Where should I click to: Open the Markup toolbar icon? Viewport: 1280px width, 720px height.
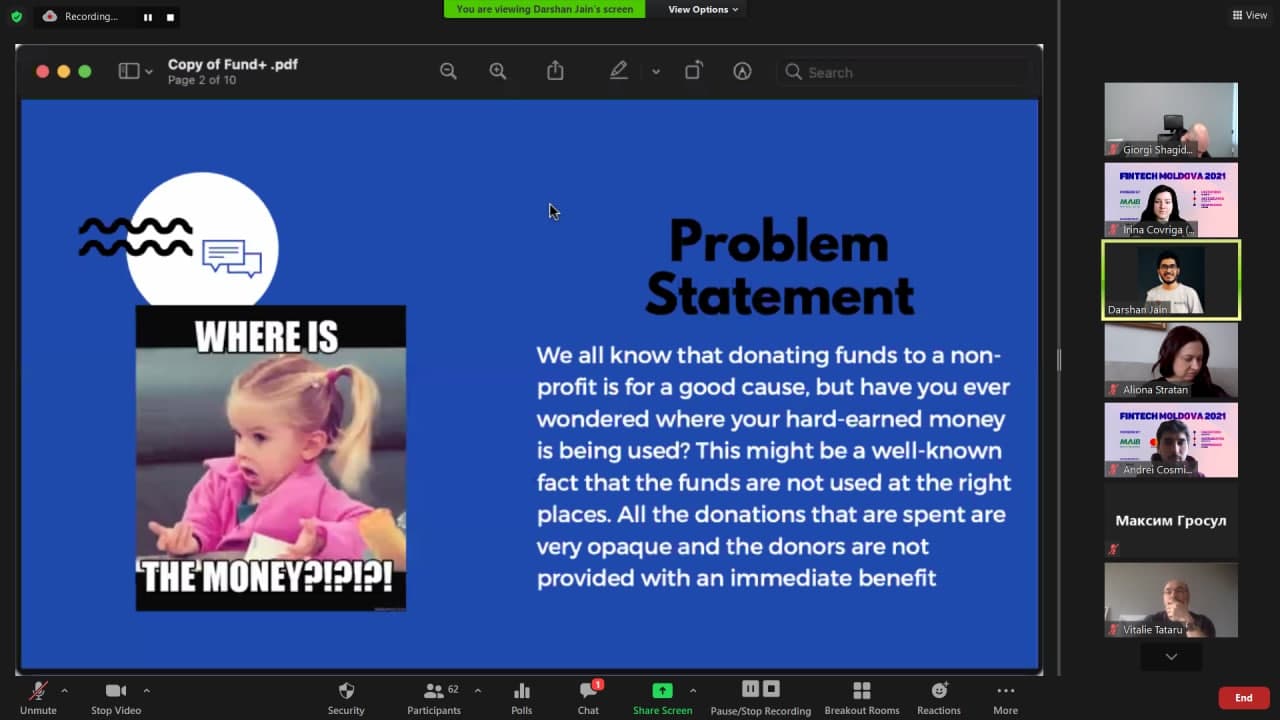[742, 71]
